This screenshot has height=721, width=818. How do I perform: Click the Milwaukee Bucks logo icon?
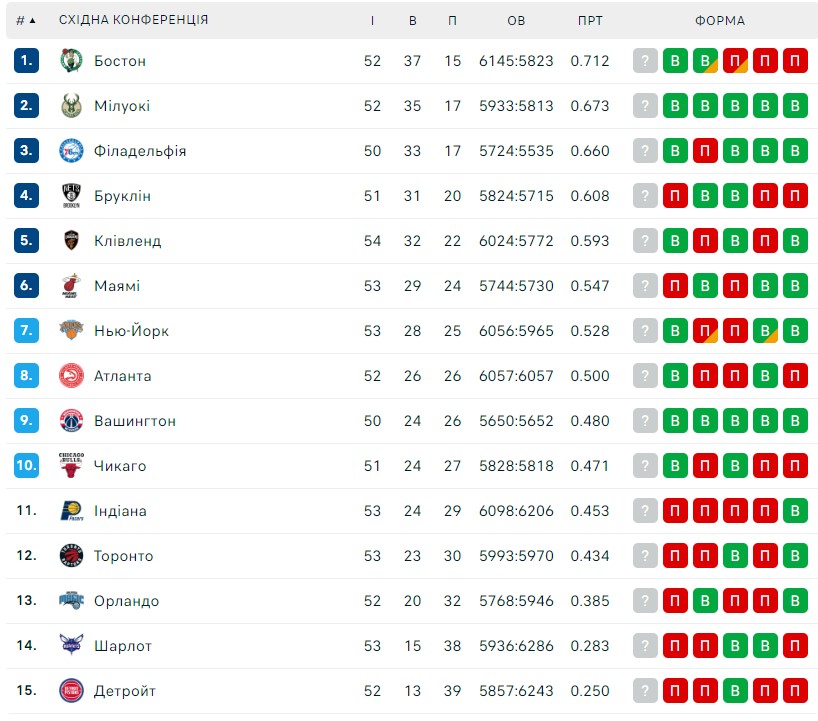tap(71, 105)
